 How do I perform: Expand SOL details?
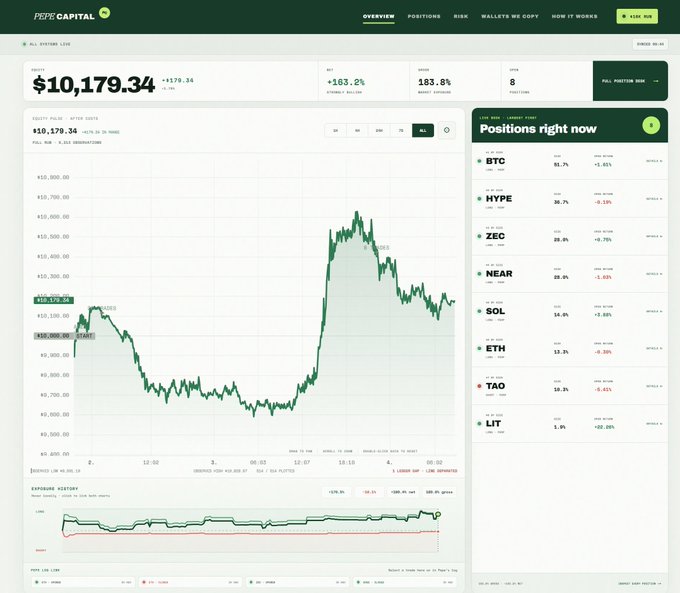(654, 311)
